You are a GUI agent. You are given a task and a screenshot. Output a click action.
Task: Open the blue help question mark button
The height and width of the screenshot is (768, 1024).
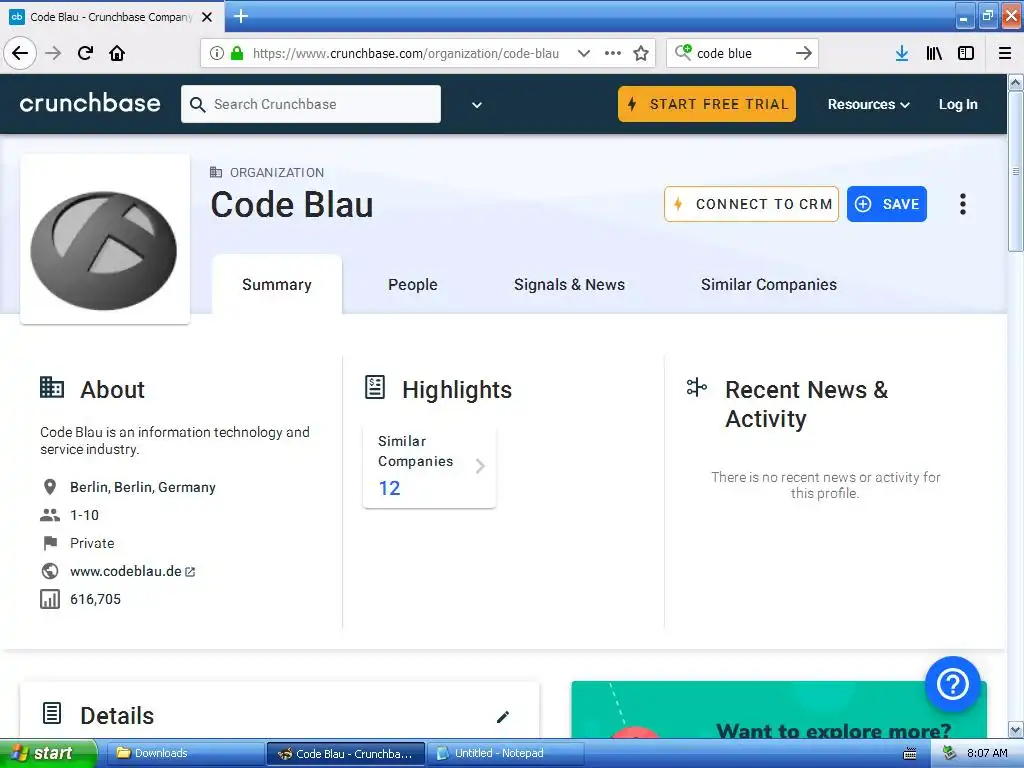point(952,684)
